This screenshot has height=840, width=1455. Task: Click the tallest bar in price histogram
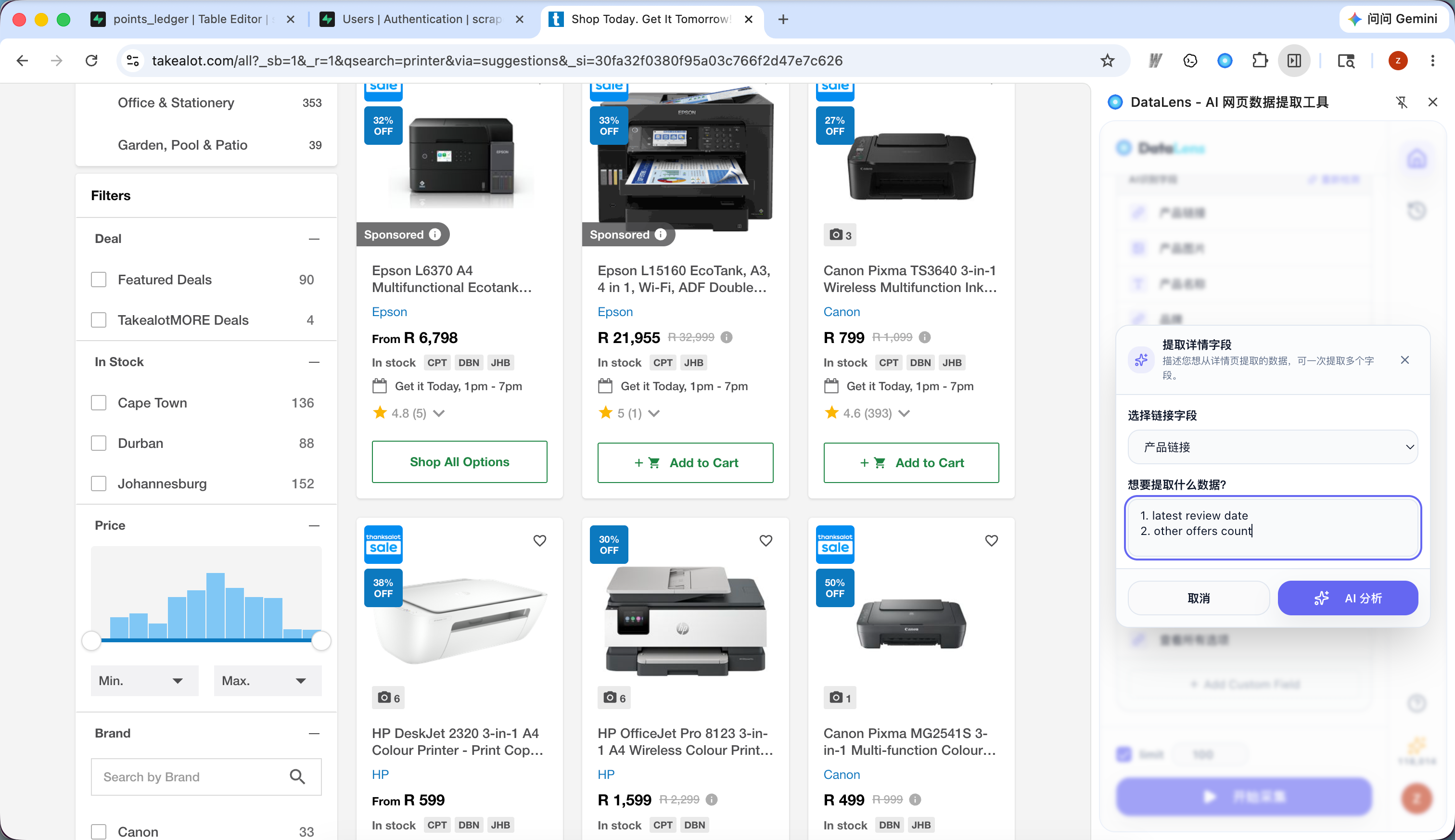point(215,605)
